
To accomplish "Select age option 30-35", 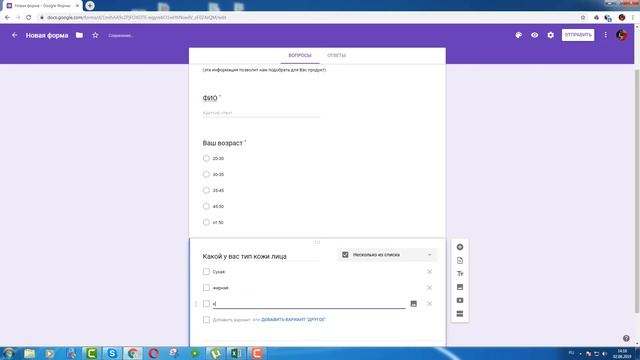I will coord(206,174).
